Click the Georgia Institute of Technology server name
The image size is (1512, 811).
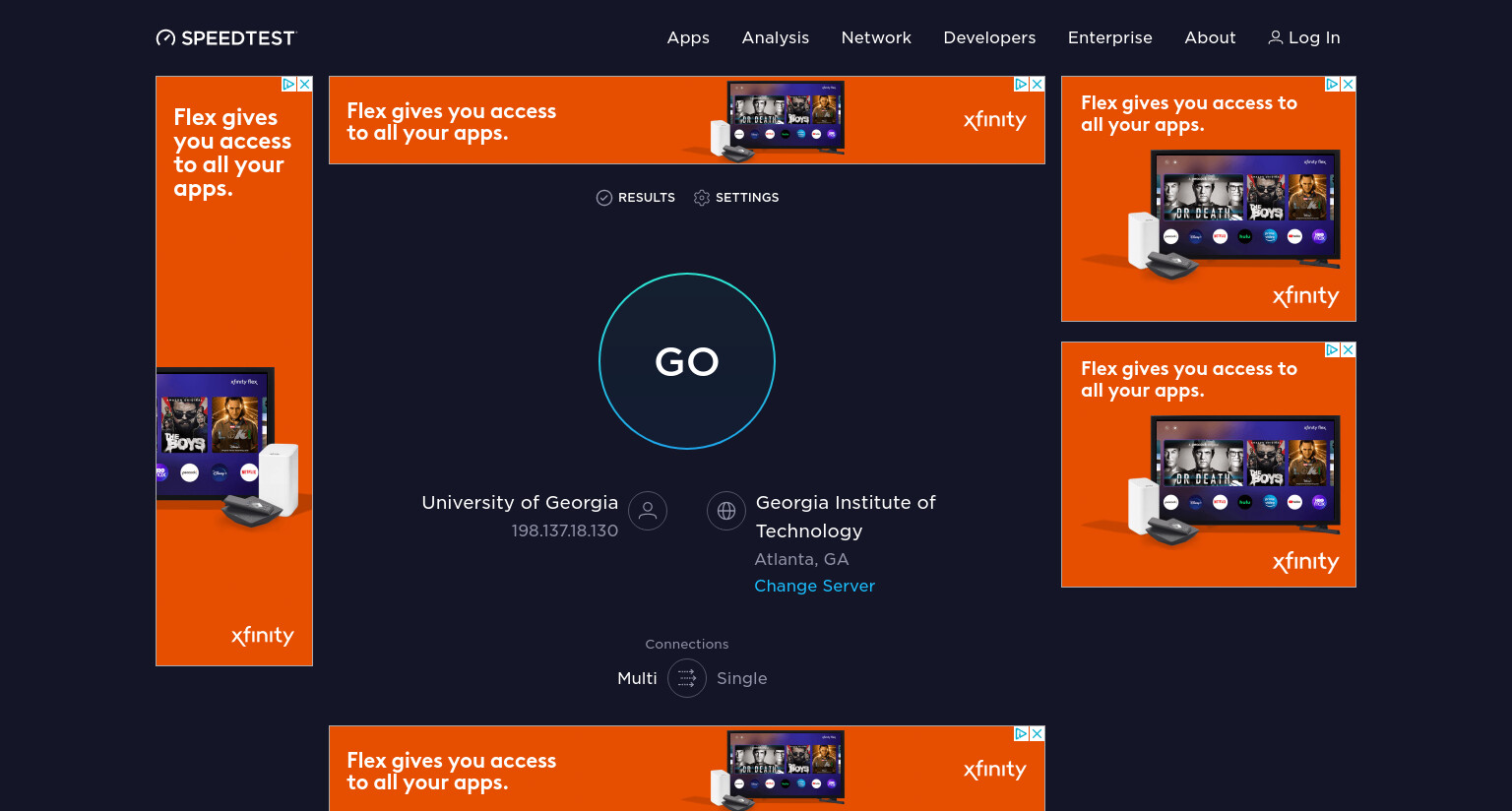point(846,517)
